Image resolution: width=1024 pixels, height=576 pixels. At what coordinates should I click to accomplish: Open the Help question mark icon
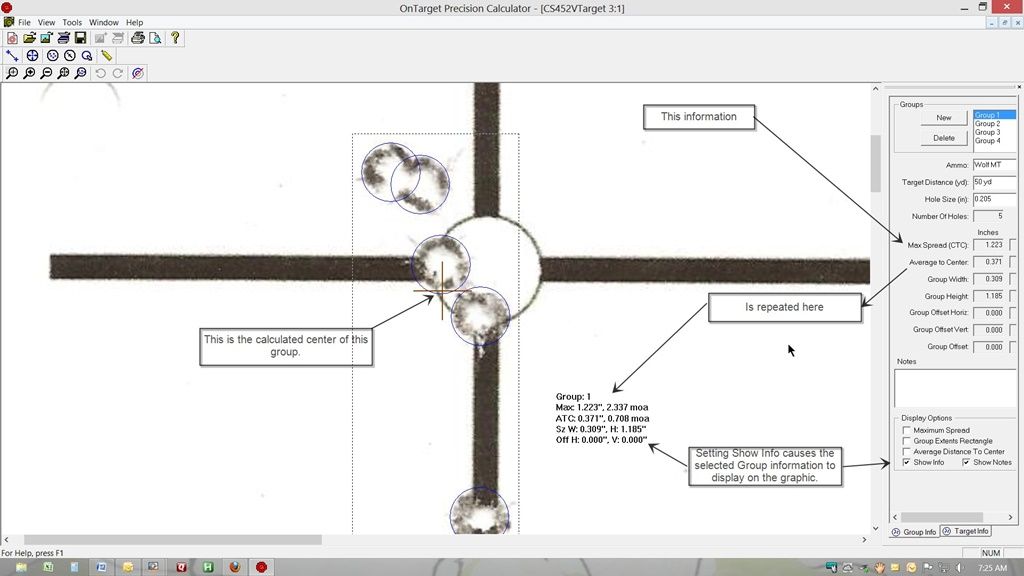tap(174, 38)
